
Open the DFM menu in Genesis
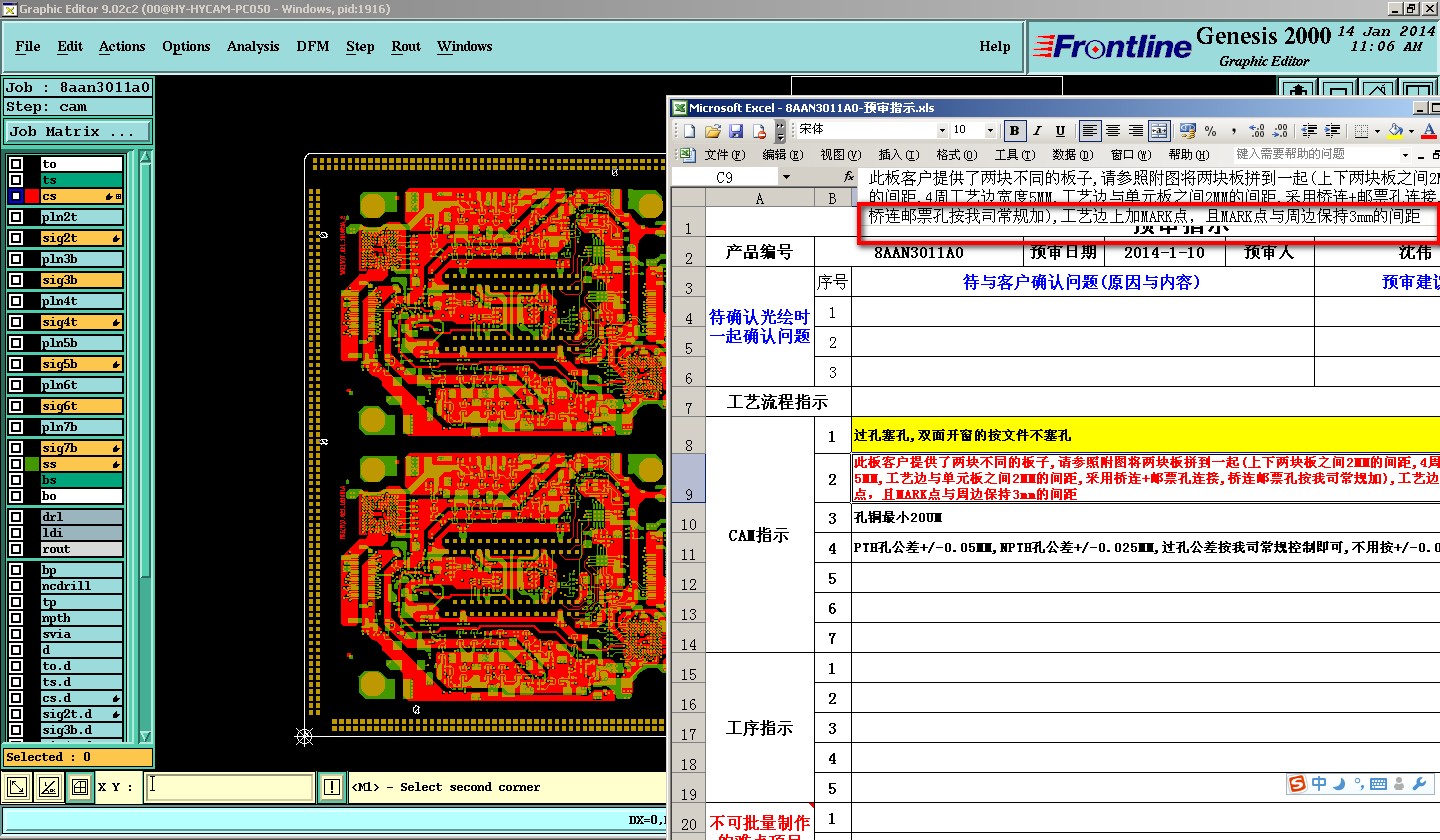313,46
